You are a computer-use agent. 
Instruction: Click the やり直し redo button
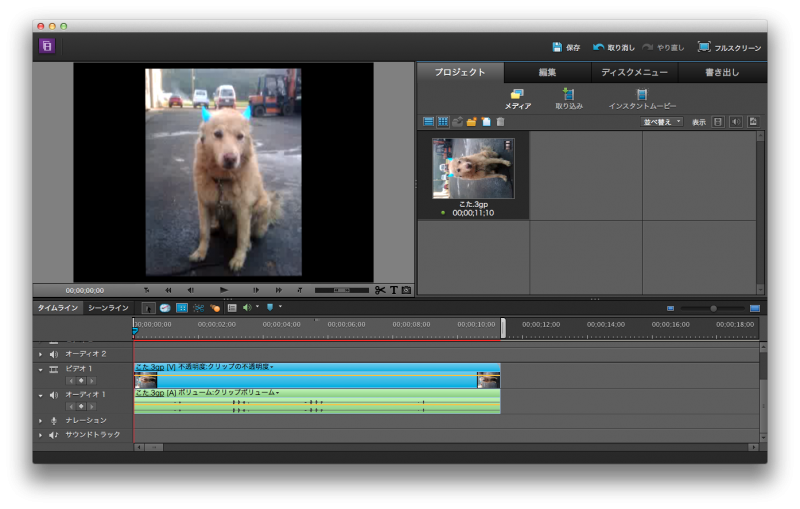pos(663,47)
